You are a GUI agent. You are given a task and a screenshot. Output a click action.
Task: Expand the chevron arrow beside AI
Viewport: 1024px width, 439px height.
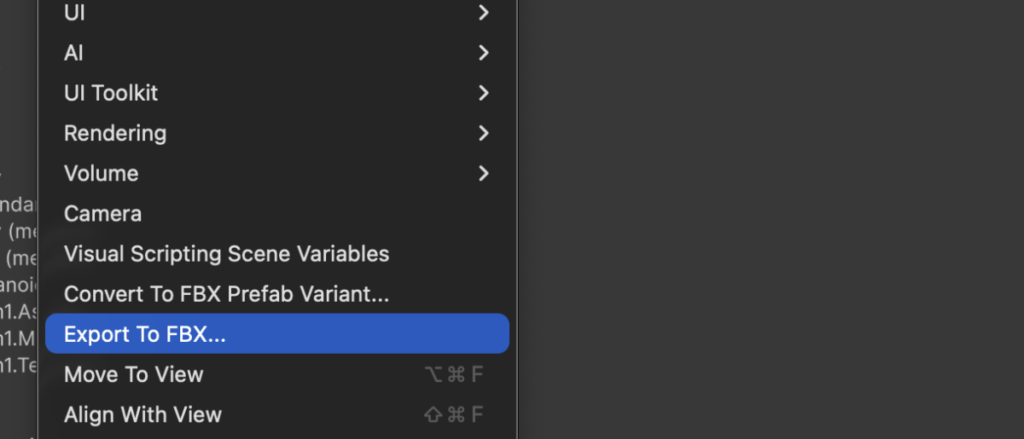click(x=484, y=53)
